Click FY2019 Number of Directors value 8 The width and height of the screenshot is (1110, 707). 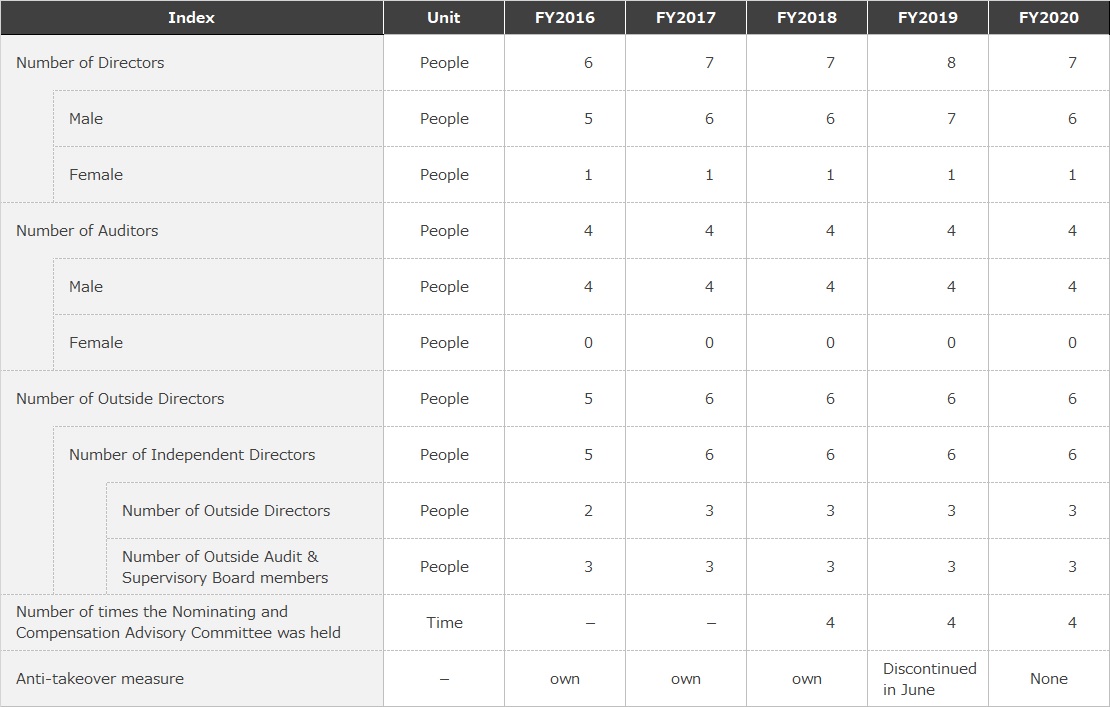pyautogui.click(x=951, y=62)
